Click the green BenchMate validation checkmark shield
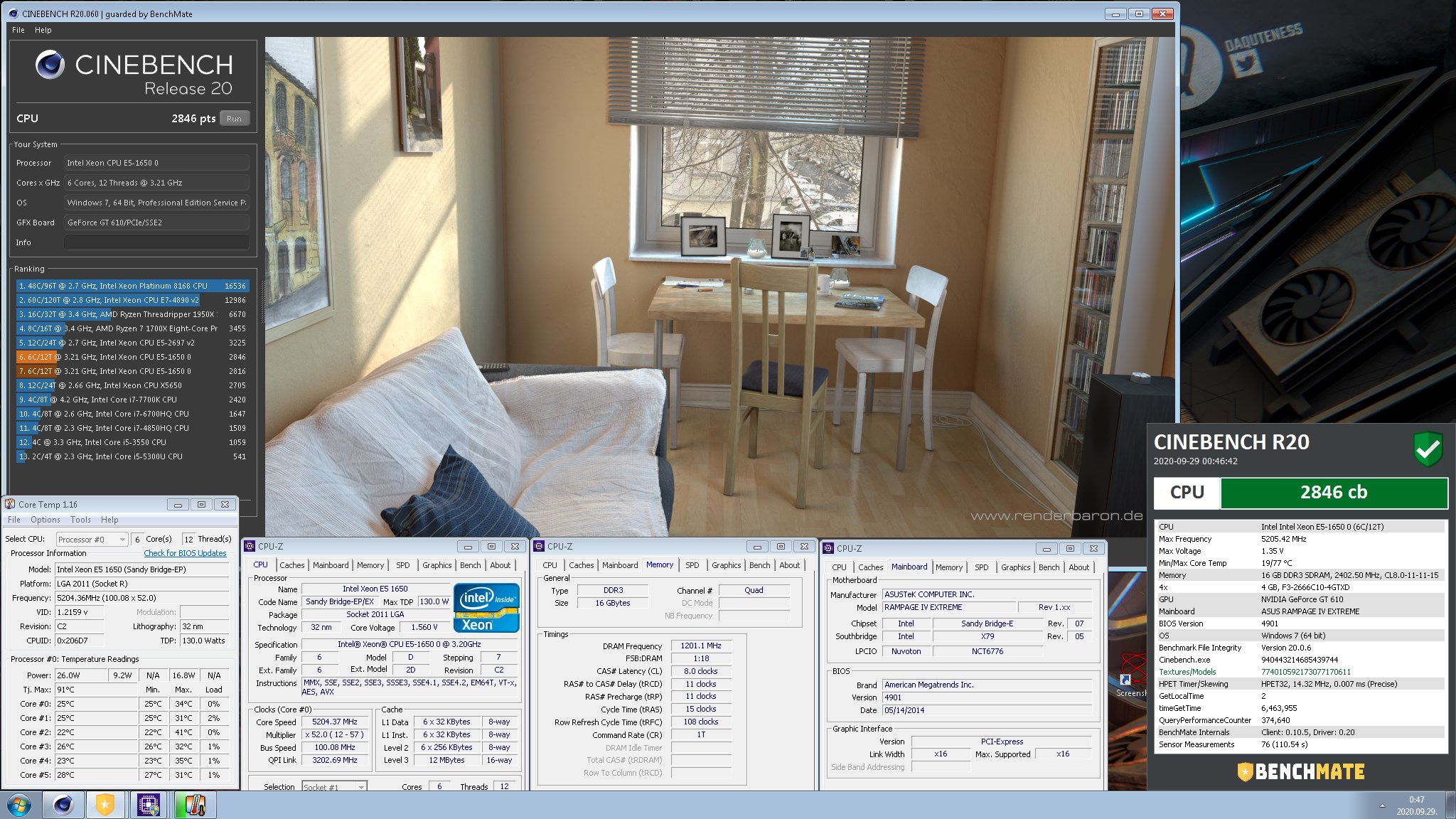The image size is (1456, 819). 1428,449
